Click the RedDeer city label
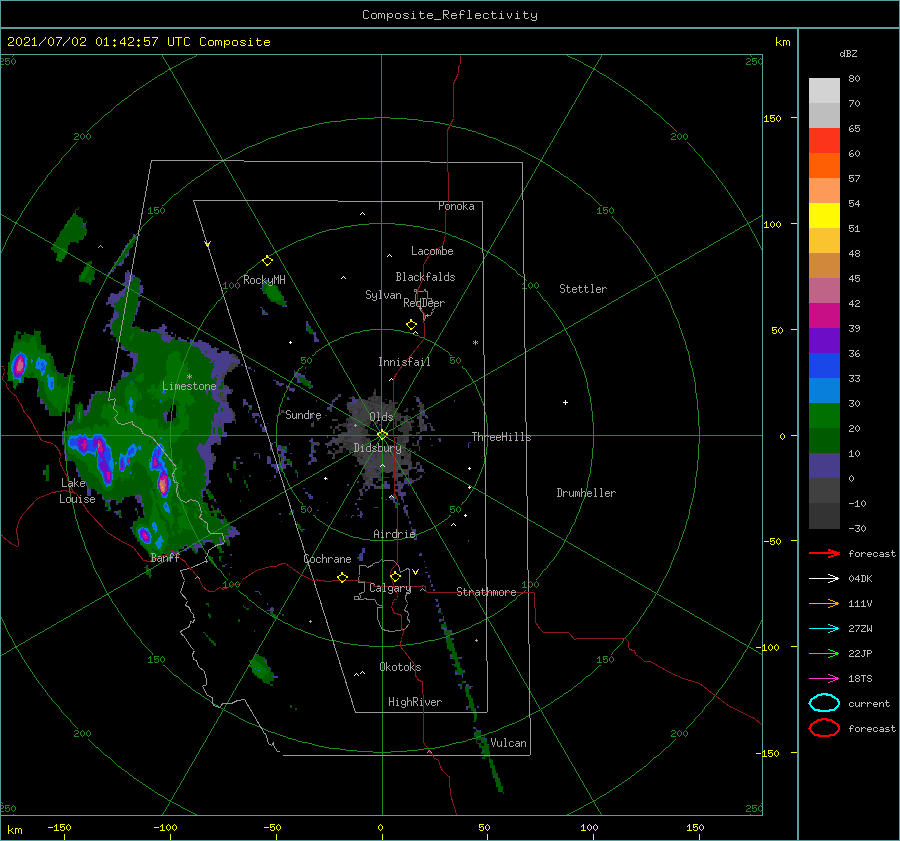 click(424, 303)
